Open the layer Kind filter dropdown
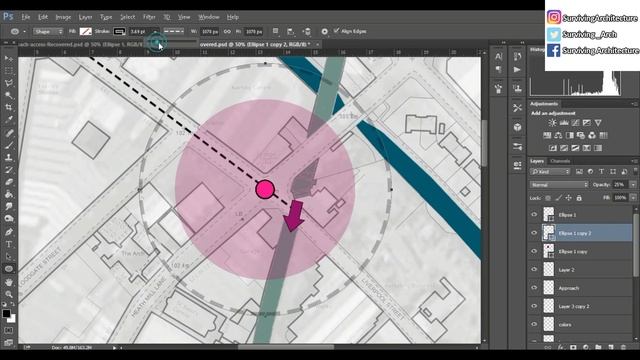Viewport: 640px width, 360px height. pos(550,172)
